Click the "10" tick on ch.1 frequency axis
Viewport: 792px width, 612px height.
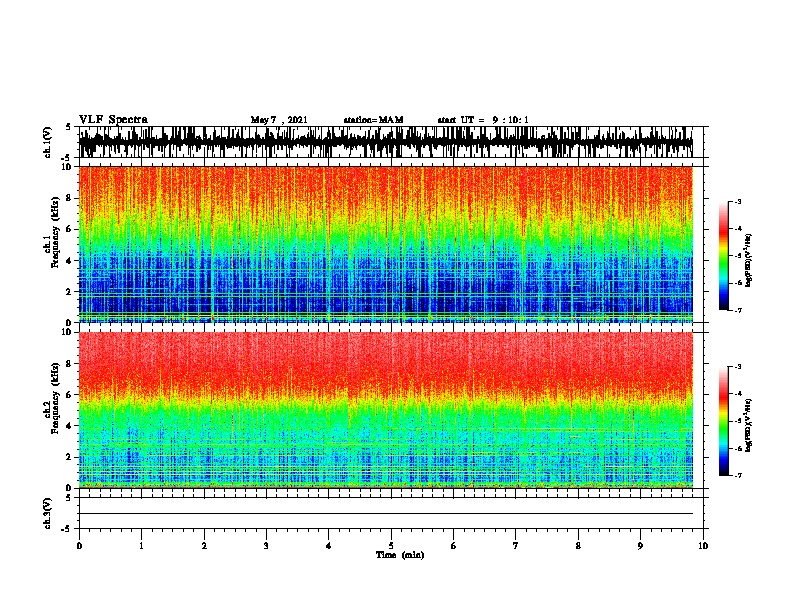tap(69, 167)
